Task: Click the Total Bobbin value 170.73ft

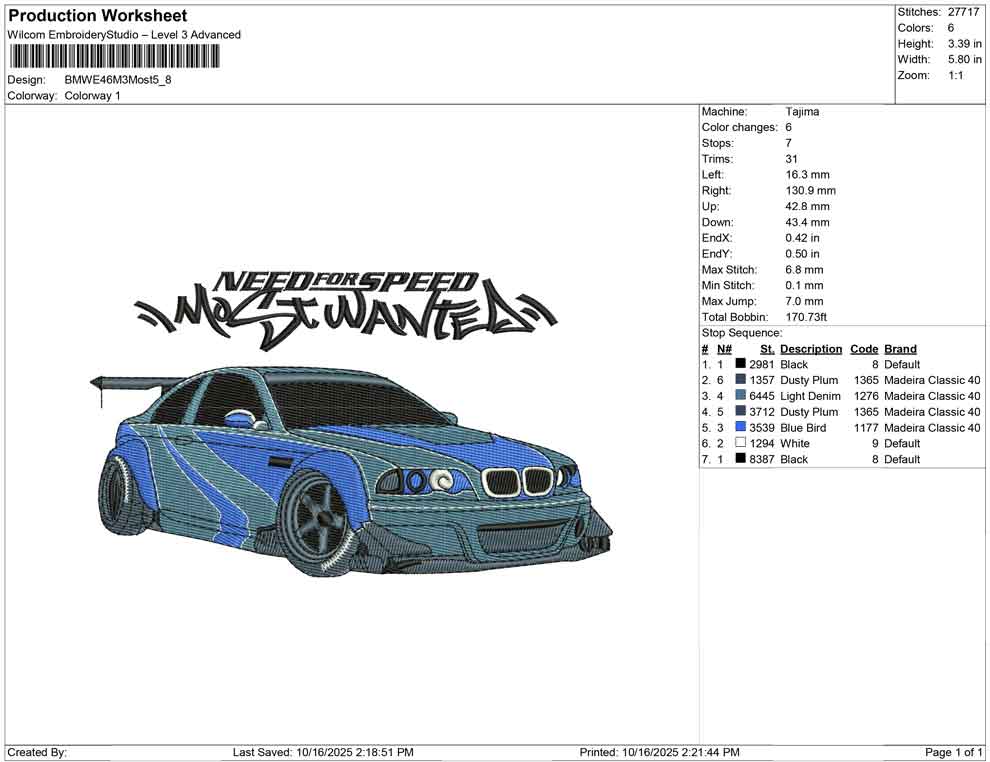Action: tap(806, 317)
